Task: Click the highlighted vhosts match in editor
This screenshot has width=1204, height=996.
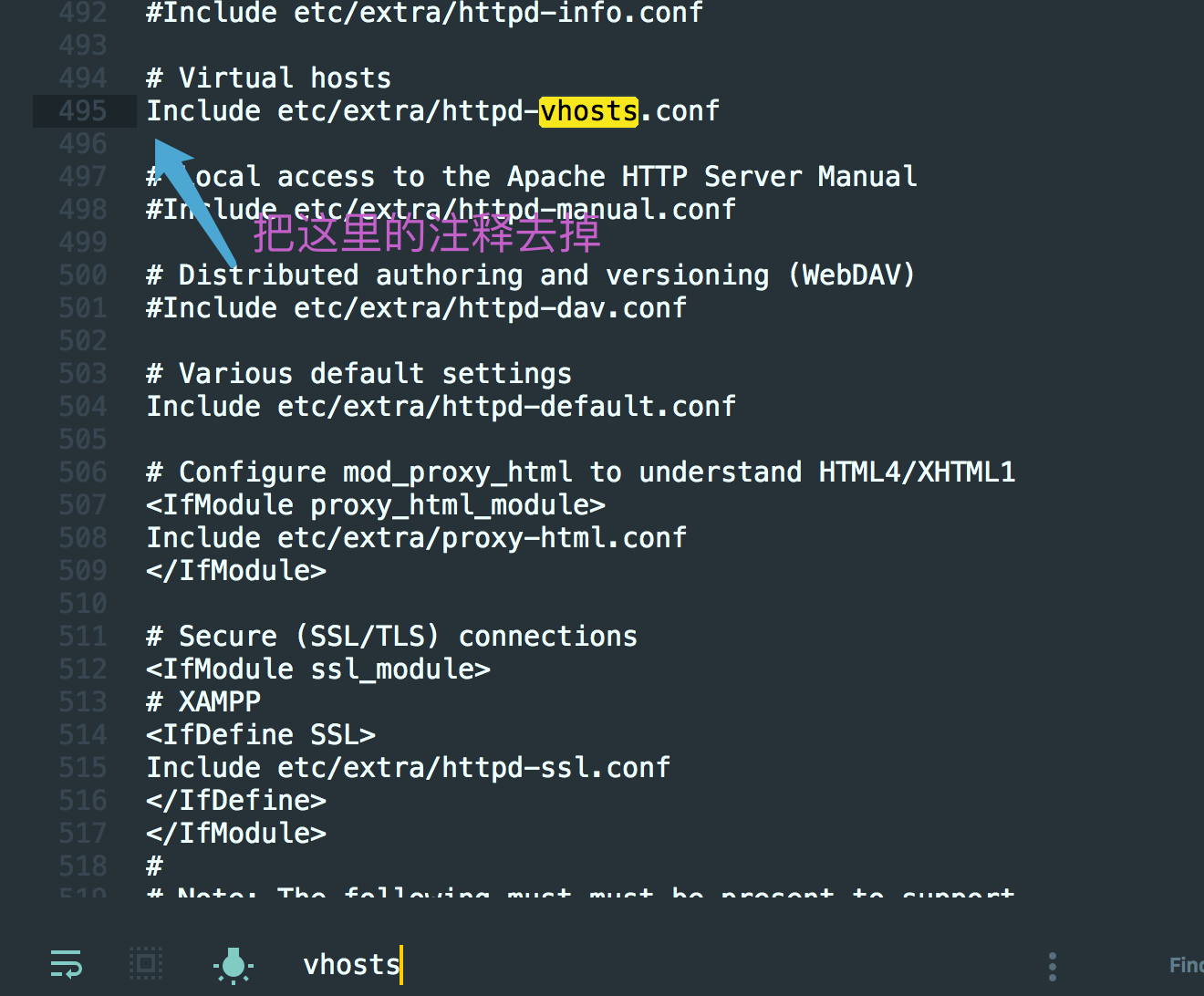Action: pos(588,111)
